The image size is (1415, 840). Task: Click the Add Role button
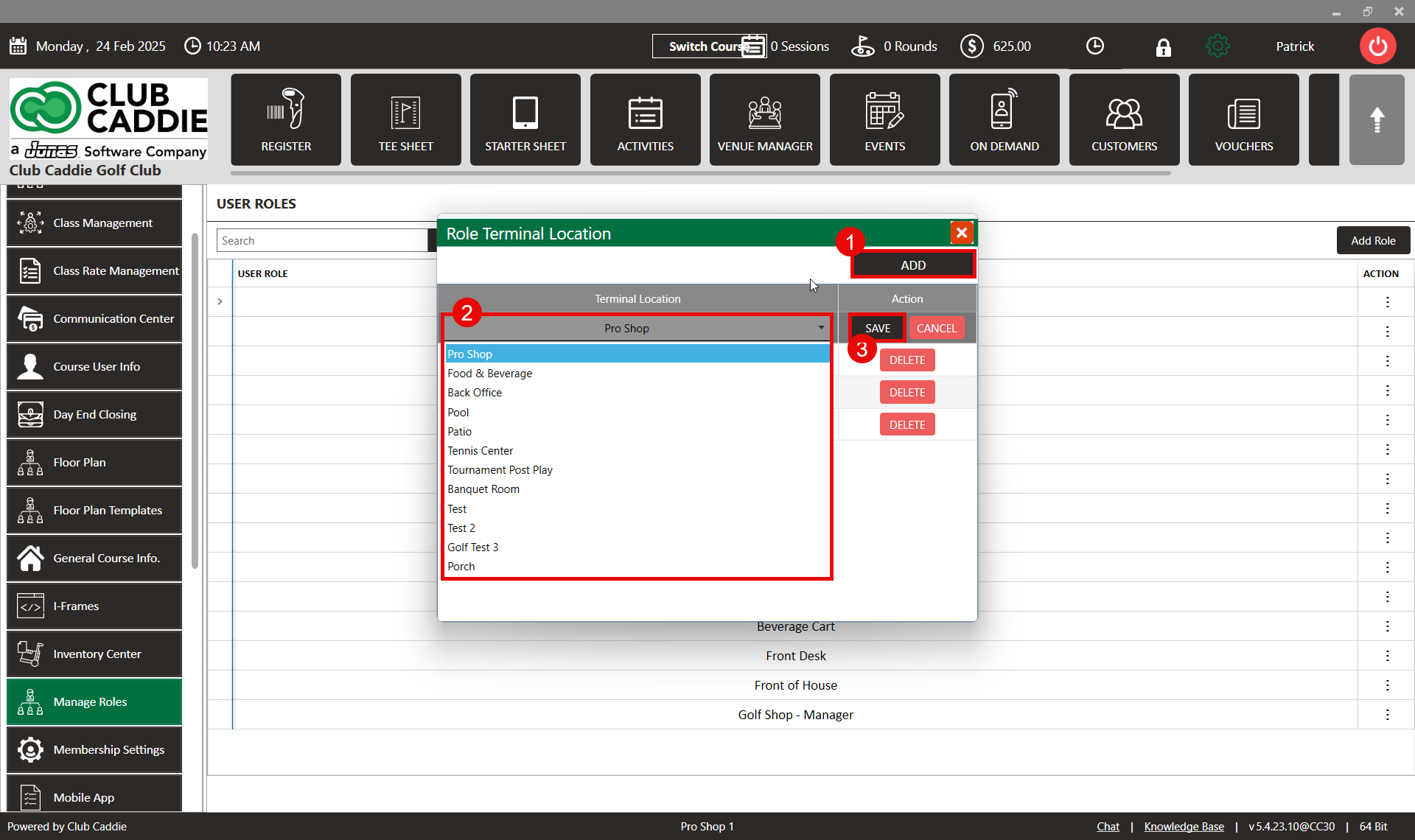1373,240
